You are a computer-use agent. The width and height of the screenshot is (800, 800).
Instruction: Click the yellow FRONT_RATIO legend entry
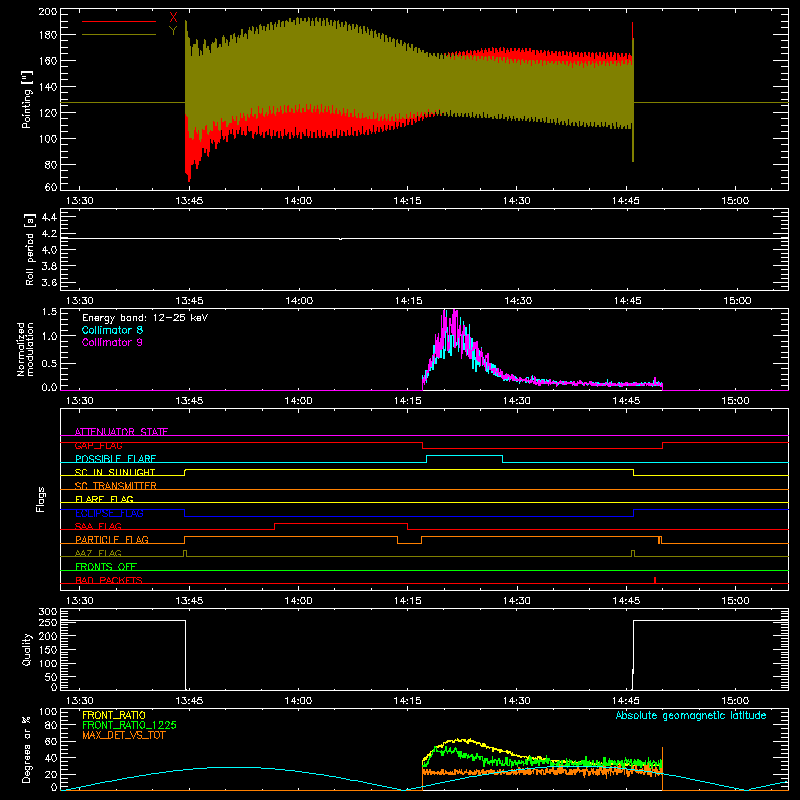pos(114,715)
